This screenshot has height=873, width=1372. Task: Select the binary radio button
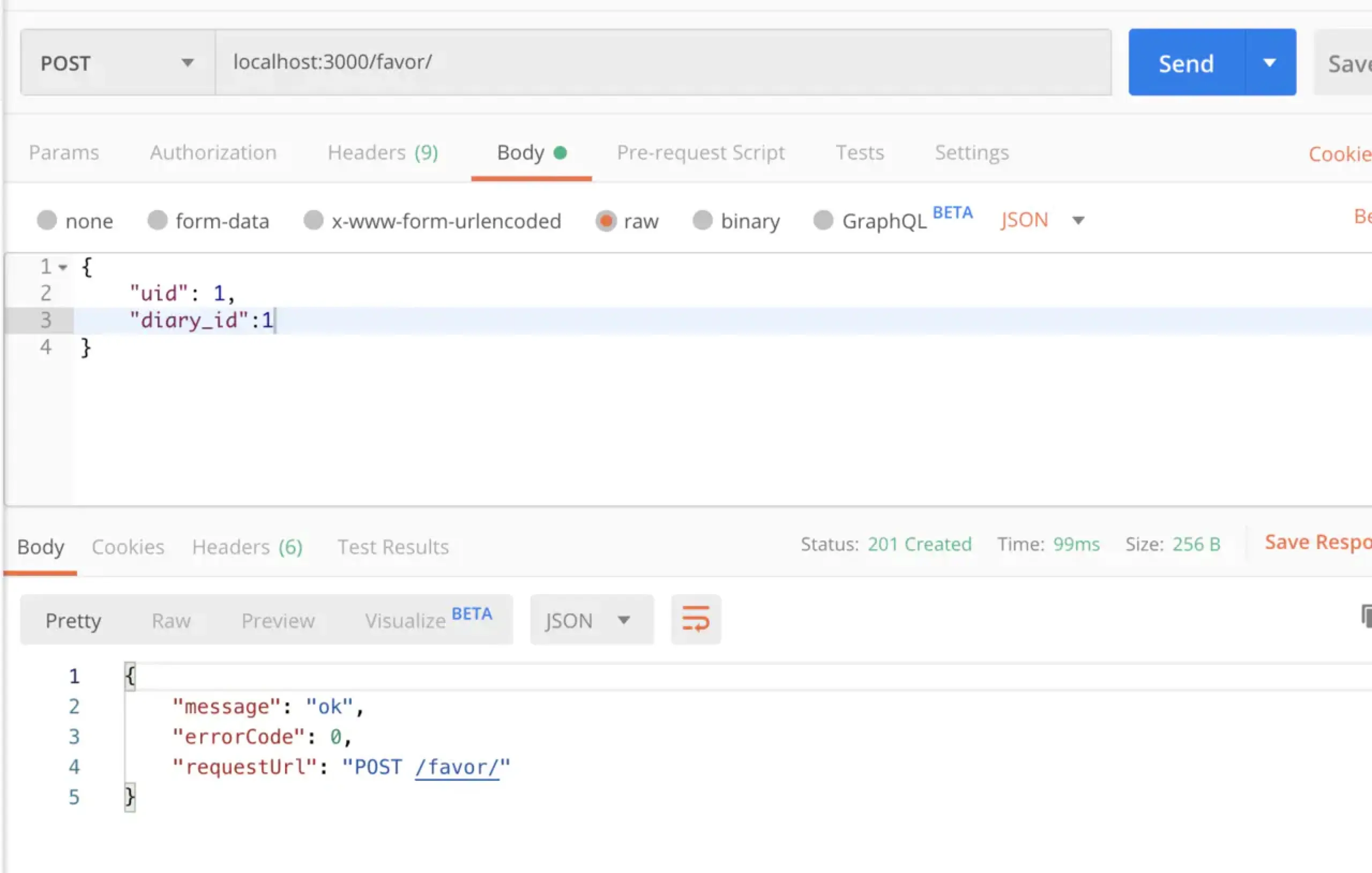[x=703, y=220]
